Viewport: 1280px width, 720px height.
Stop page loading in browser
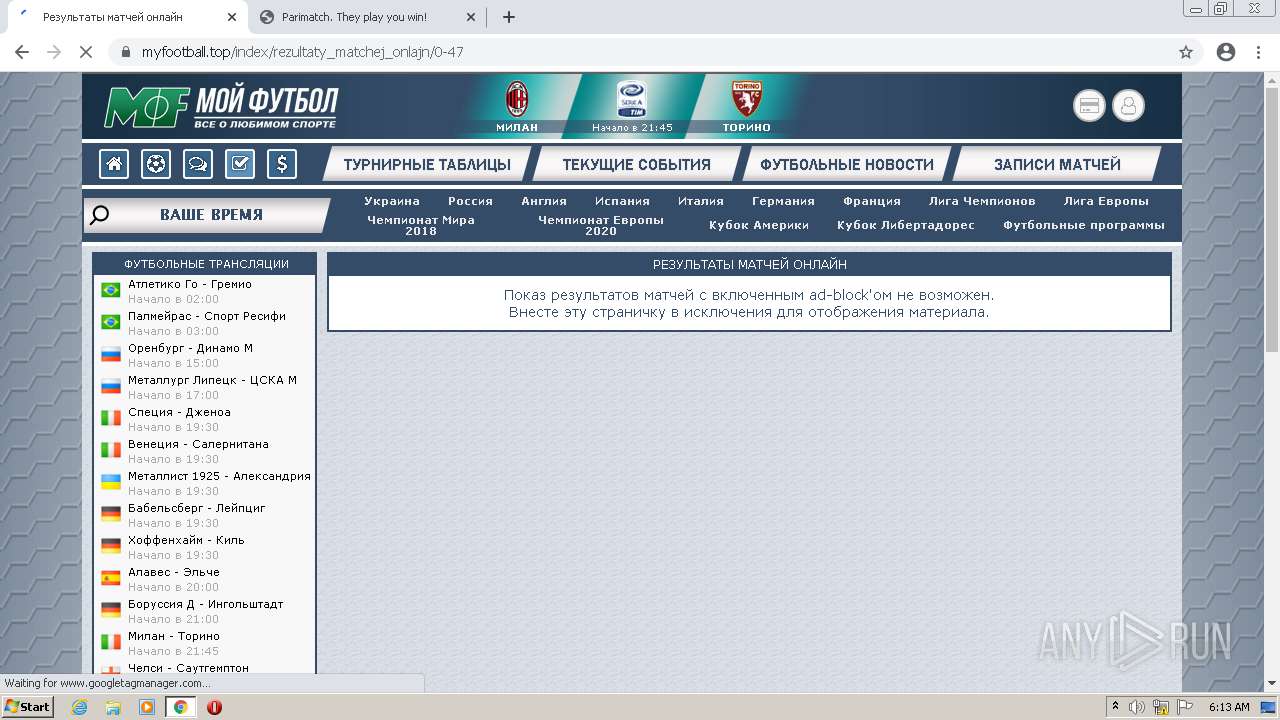pyautogui.click(x=86, y=52)
